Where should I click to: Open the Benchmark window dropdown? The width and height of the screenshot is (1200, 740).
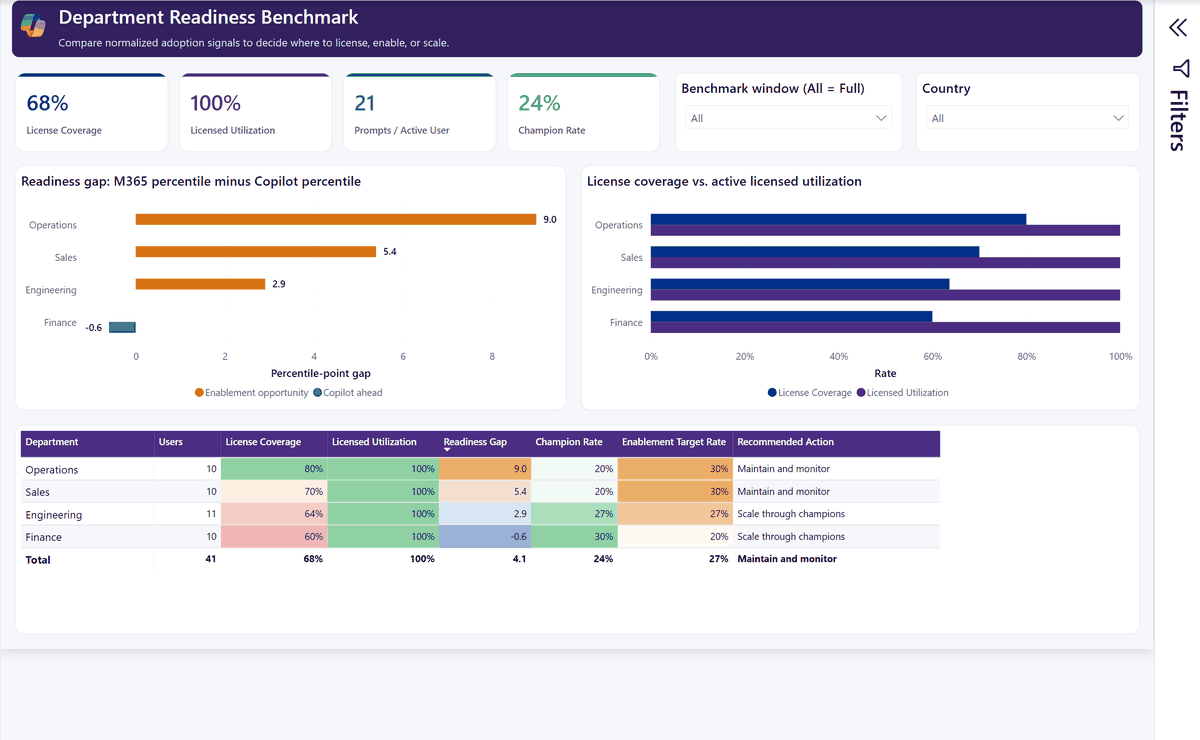coord(788,118)
